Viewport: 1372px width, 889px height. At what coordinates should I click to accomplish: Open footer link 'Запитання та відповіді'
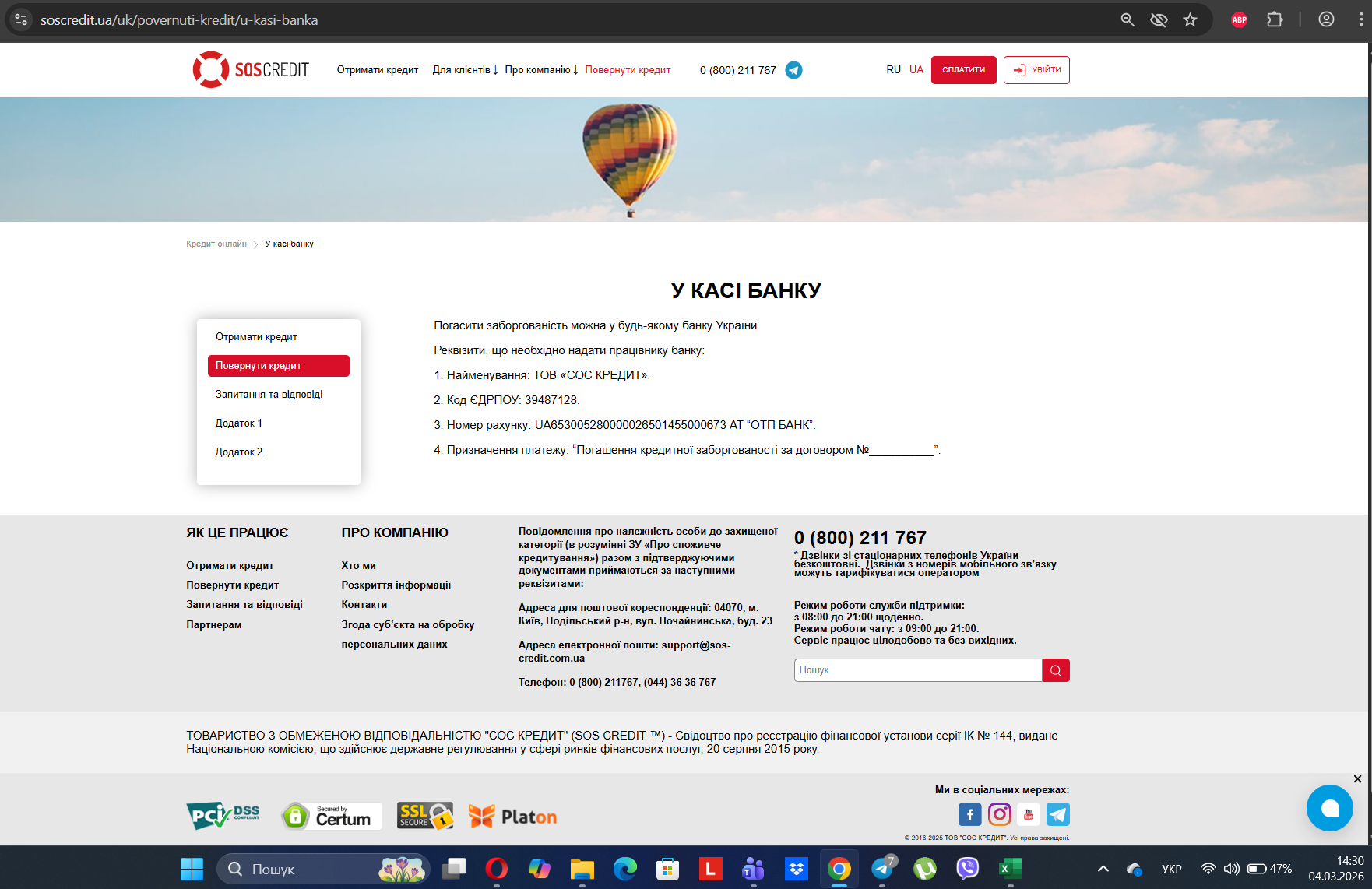tap(244, 605)
